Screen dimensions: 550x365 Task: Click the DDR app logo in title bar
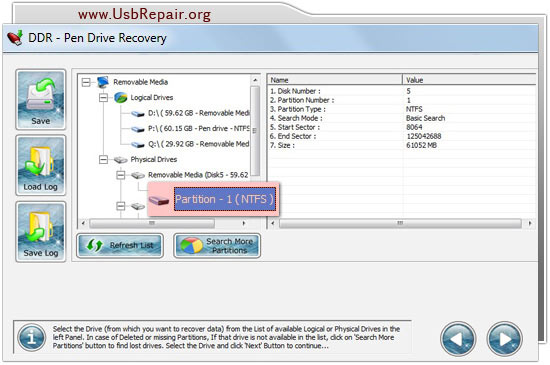pos(15,38)
